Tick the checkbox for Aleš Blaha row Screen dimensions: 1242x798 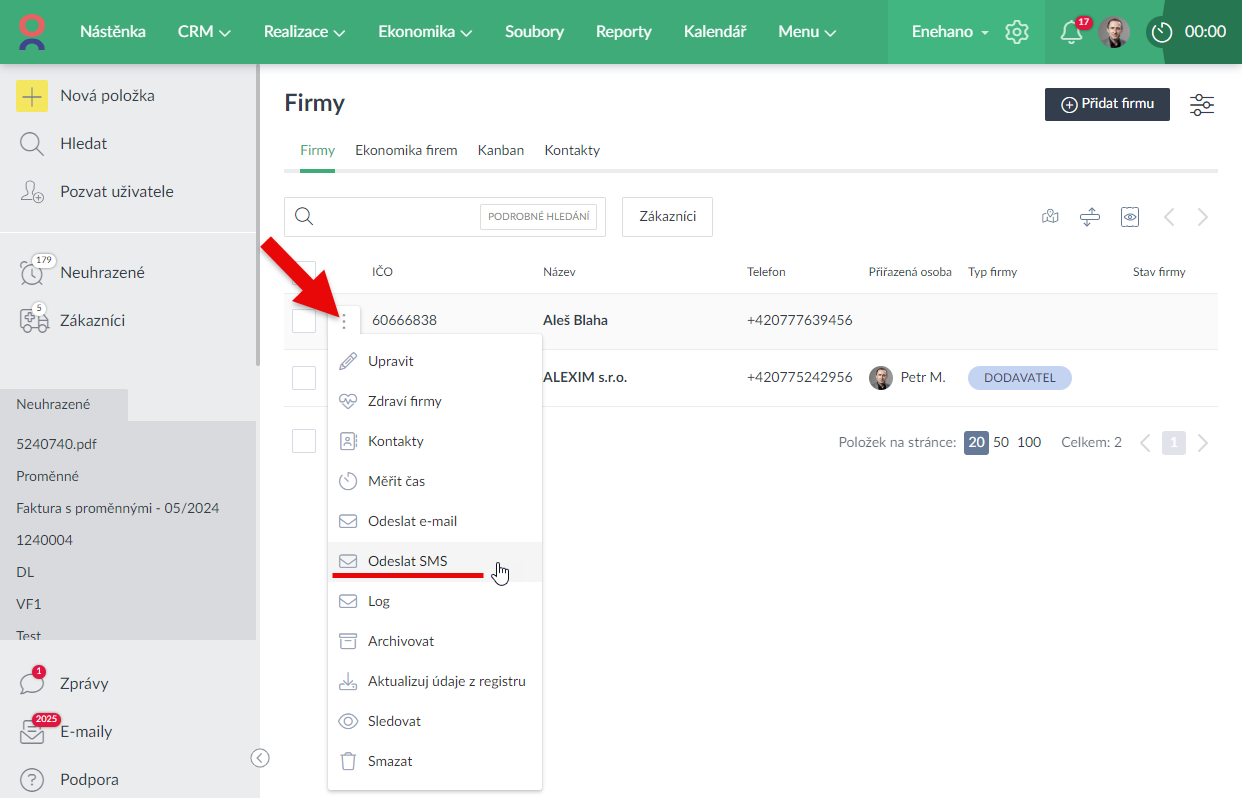(304, 321)
